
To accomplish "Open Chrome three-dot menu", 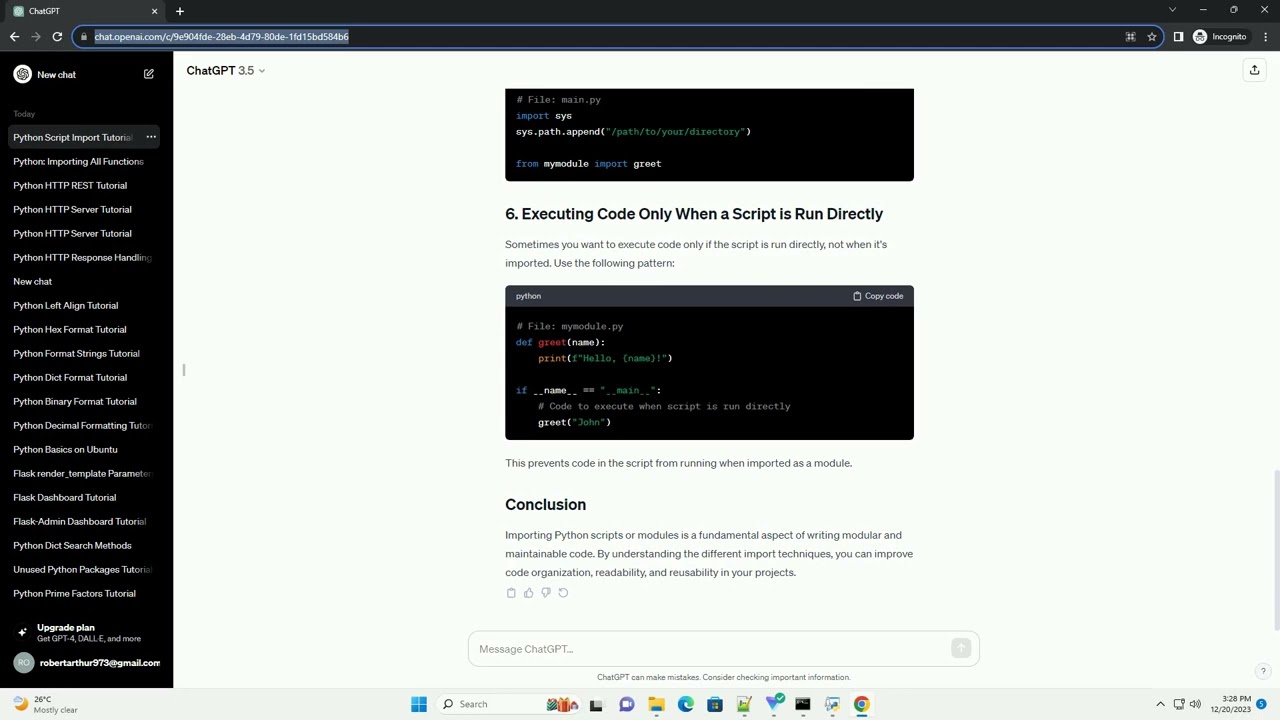I will (x=1265, y=37).
